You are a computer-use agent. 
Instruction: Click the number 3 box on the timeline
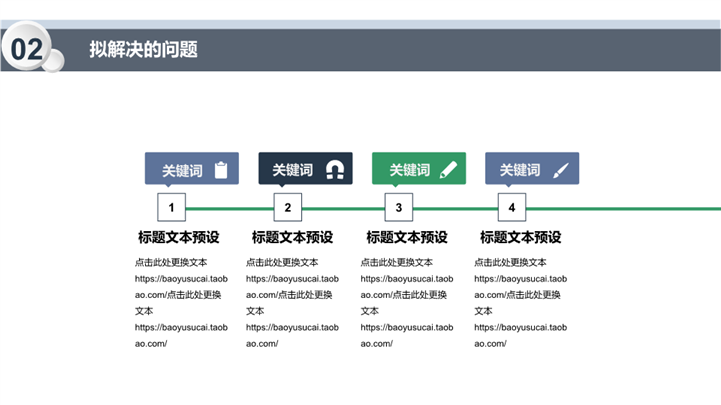399,208
